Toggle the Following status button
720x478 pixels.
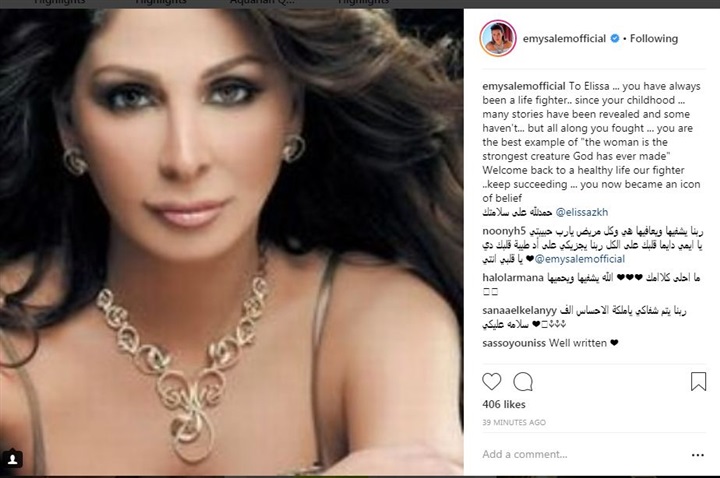653,39
